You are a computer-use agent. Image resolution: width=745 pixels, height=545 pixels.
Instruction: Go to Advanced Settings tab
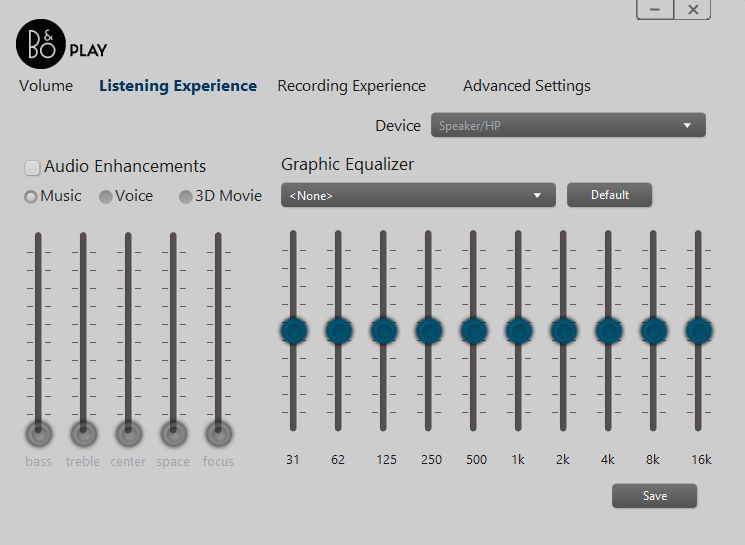[x=527, y=86]
